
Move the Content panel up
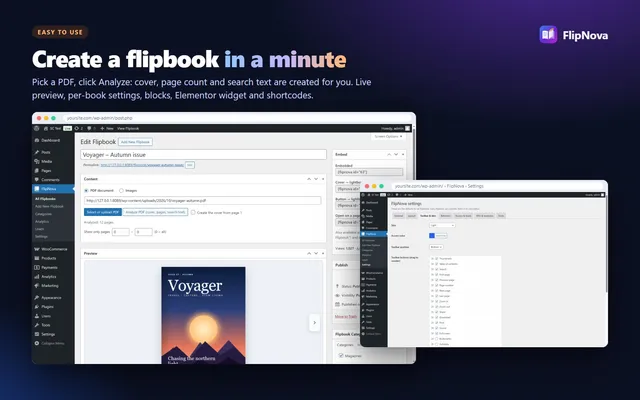tap(309, 179)
